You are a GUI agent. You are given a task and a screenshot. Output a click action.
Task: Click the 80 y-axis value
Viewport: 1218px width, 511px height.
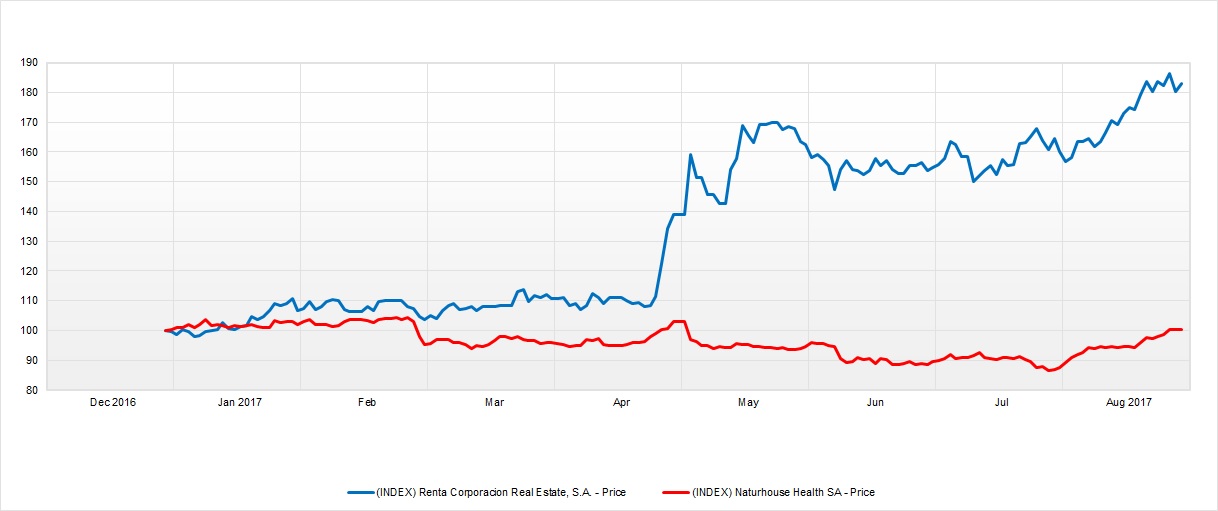[x=31, y=390]
